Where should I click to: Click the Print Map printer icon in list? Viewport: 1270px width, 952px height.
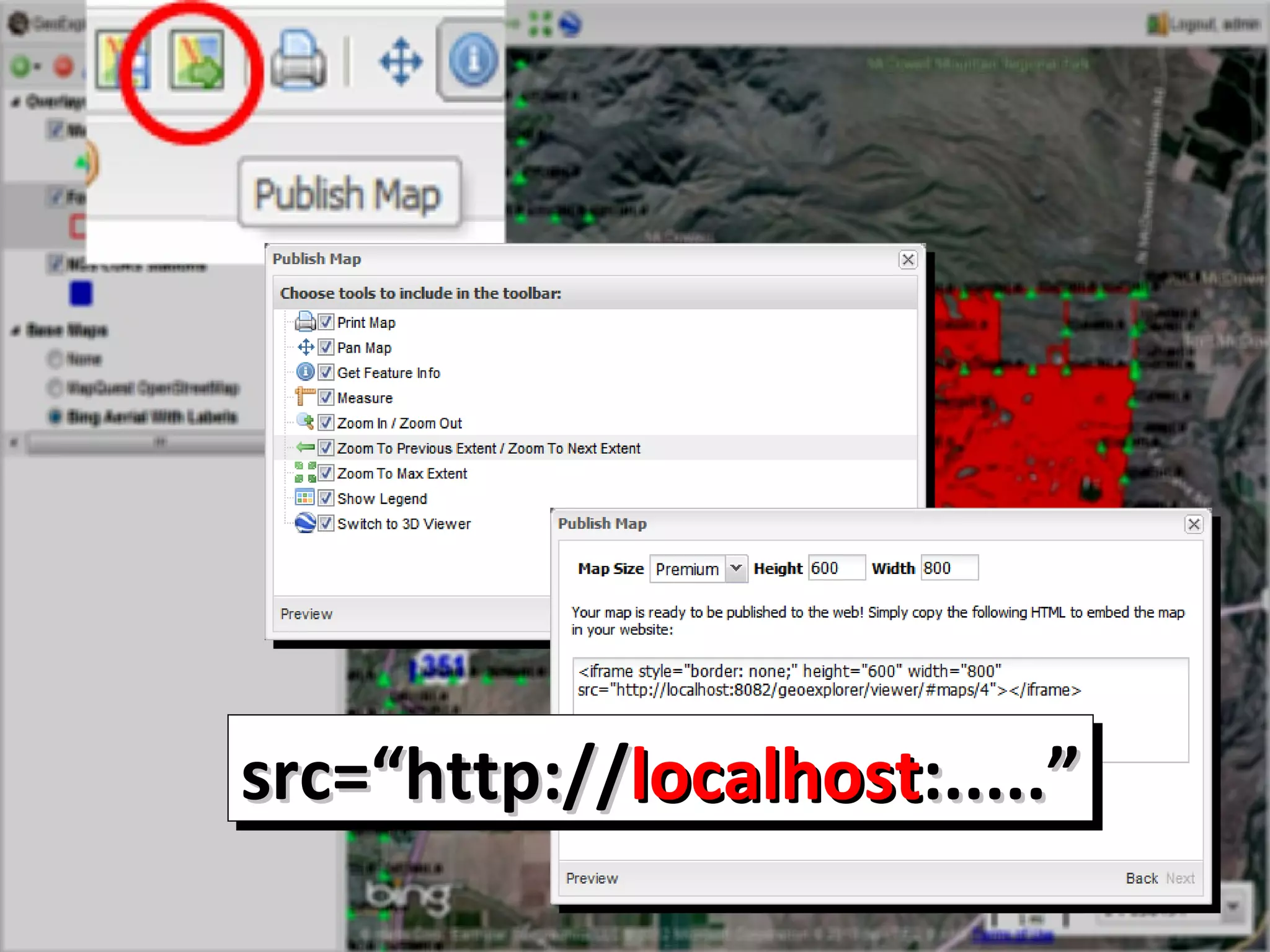coord(305,322)
